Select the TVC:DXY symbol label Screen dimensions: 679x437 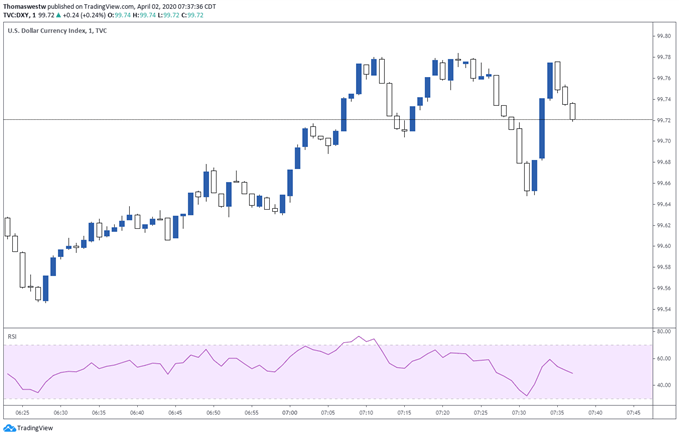point(16,15)
